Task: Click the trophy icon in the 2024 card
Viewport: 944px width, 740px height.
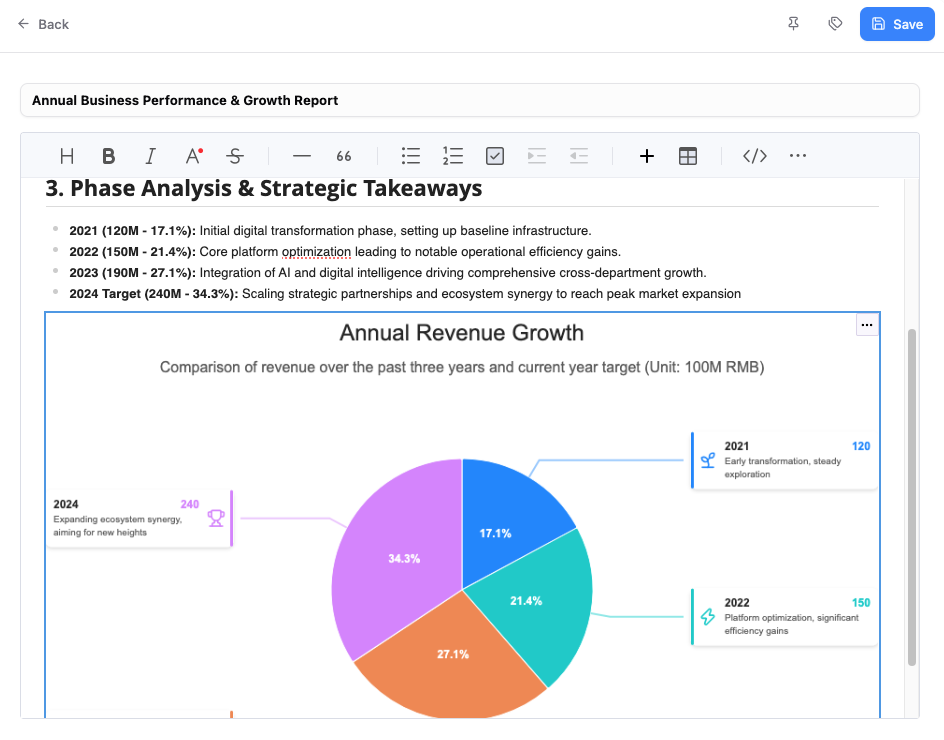Action: (x=216, y=518)
